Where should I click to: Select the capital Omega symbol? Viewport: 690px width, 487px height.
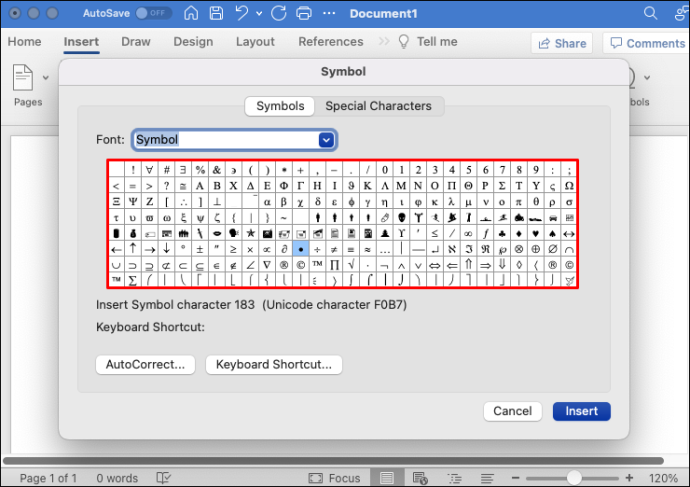[569, 186]
